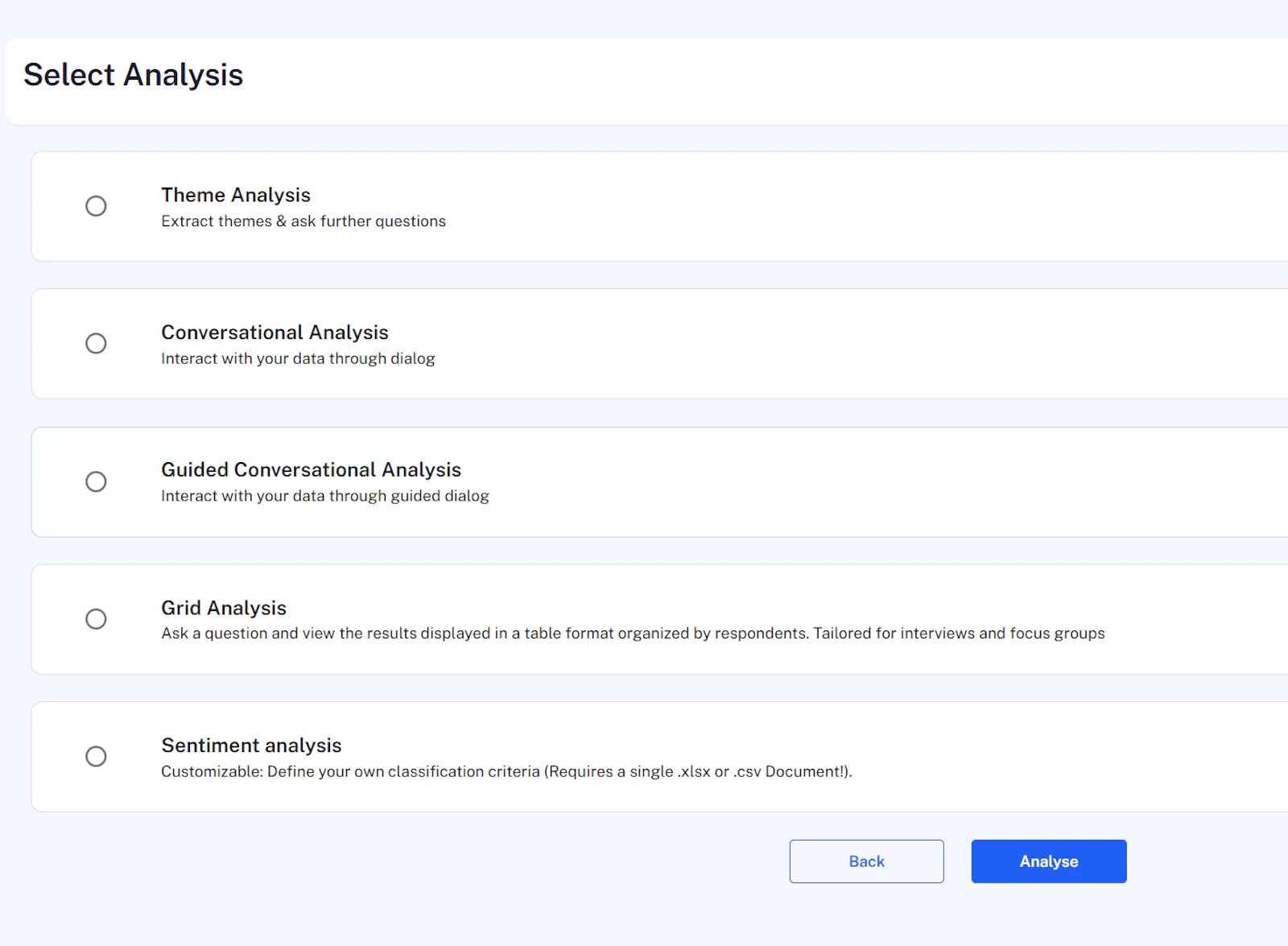
Task: Click the Back button
Action: coord(866,861)
